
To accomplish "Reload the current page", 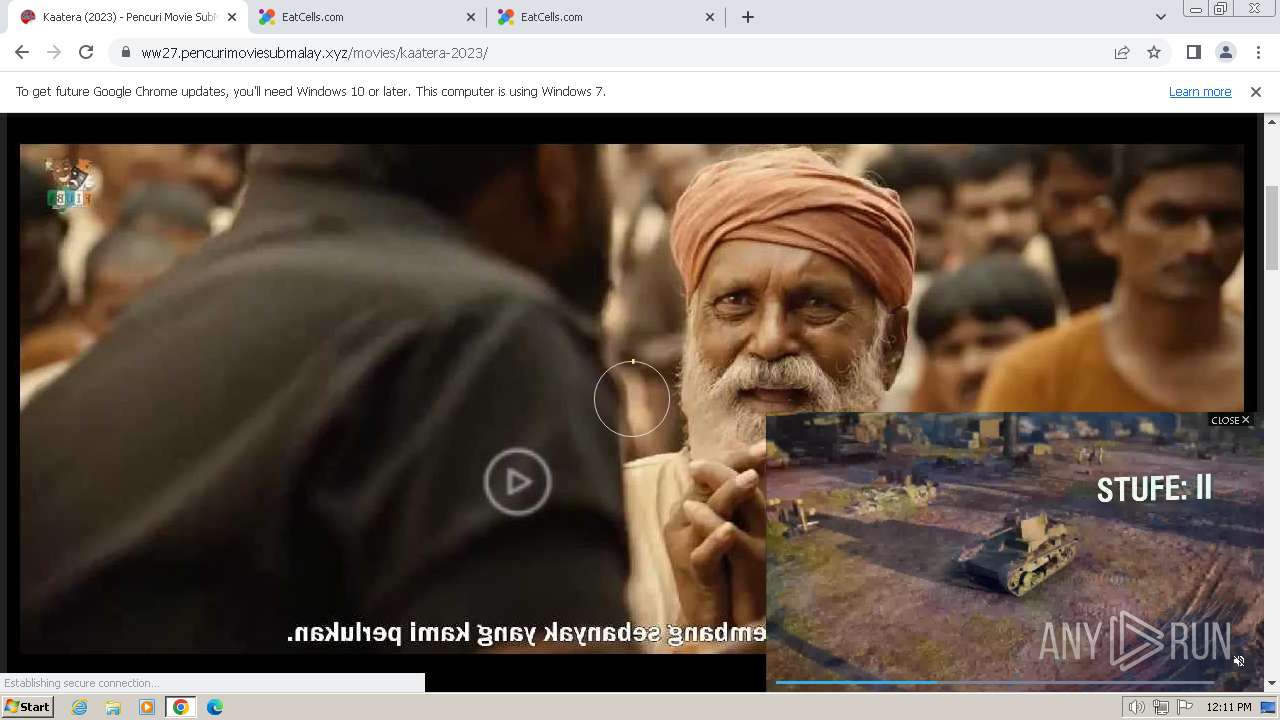I will [x=86, y=53].
